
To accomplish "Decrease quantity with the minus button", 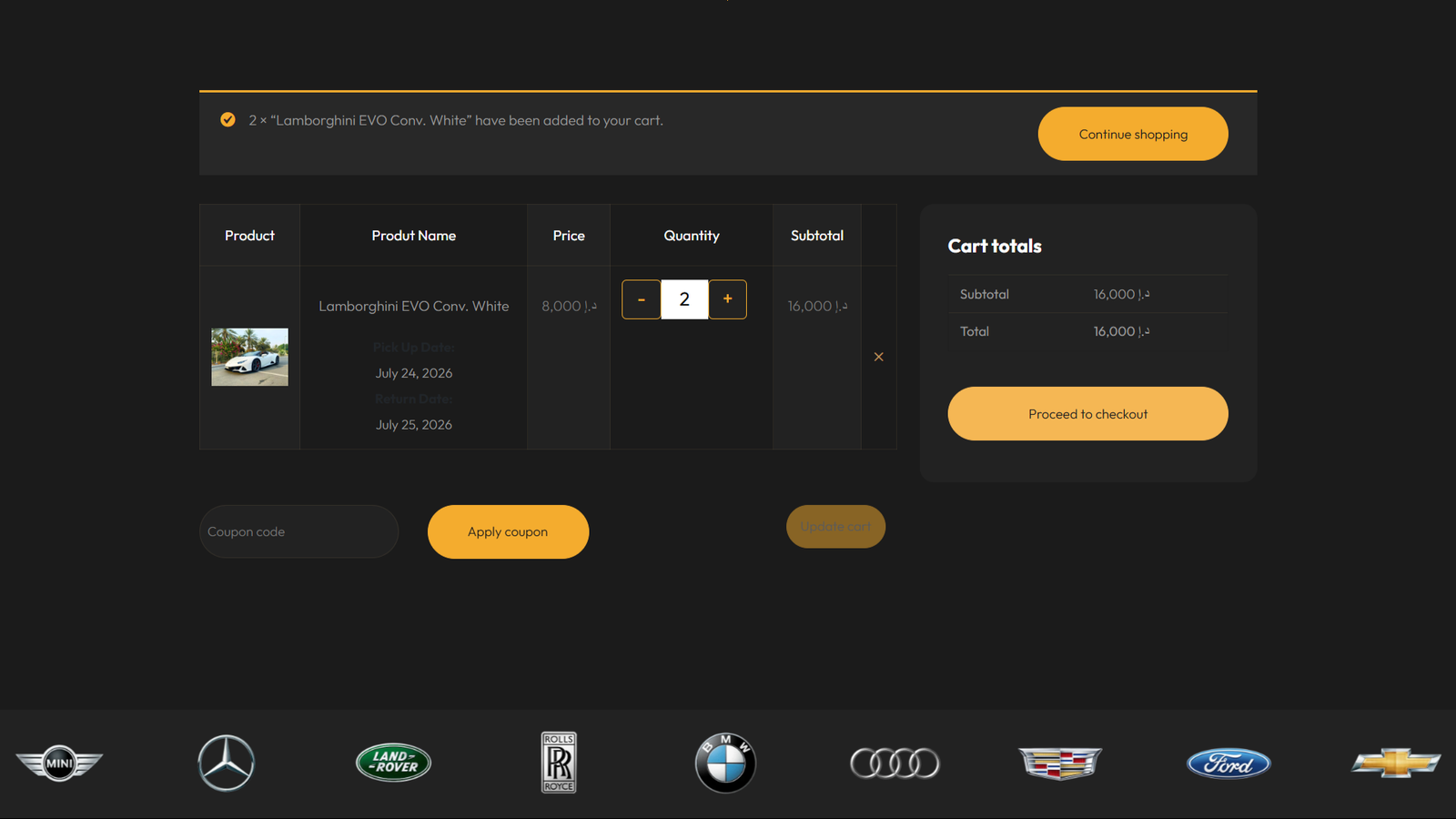I will [642, 299].
